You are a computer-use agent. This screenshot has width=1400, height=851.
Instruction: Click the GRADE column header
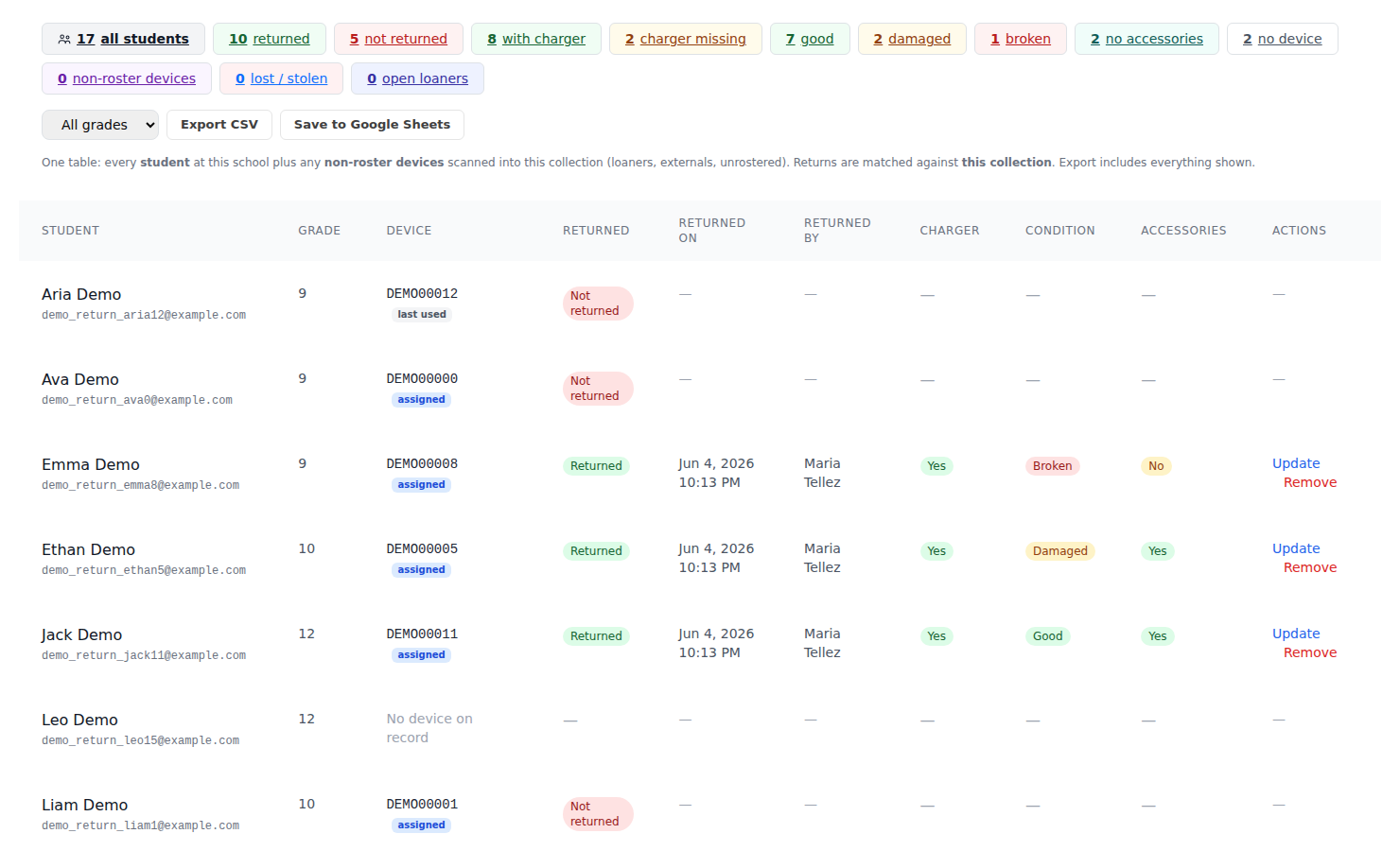point(319,231)
